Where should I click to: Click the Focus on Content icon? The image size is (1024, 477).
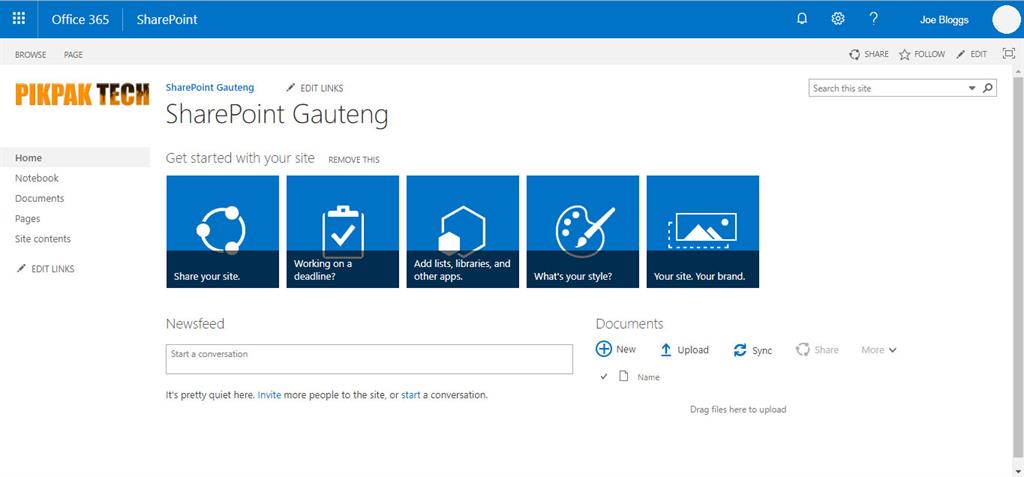(1008, 54)
